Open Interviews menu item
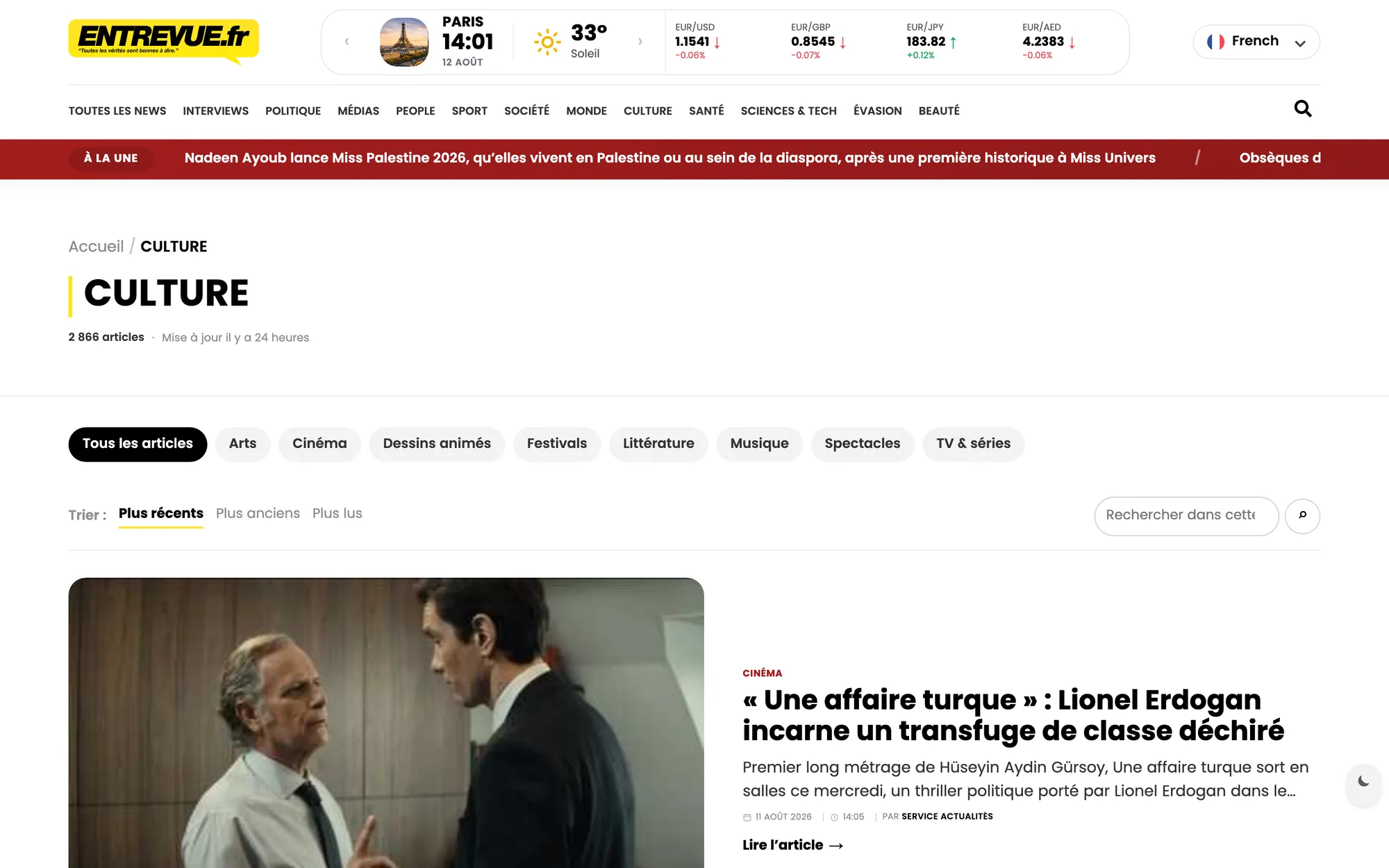The width and height of the screenshot is (1389, 868). coord(215,111)
